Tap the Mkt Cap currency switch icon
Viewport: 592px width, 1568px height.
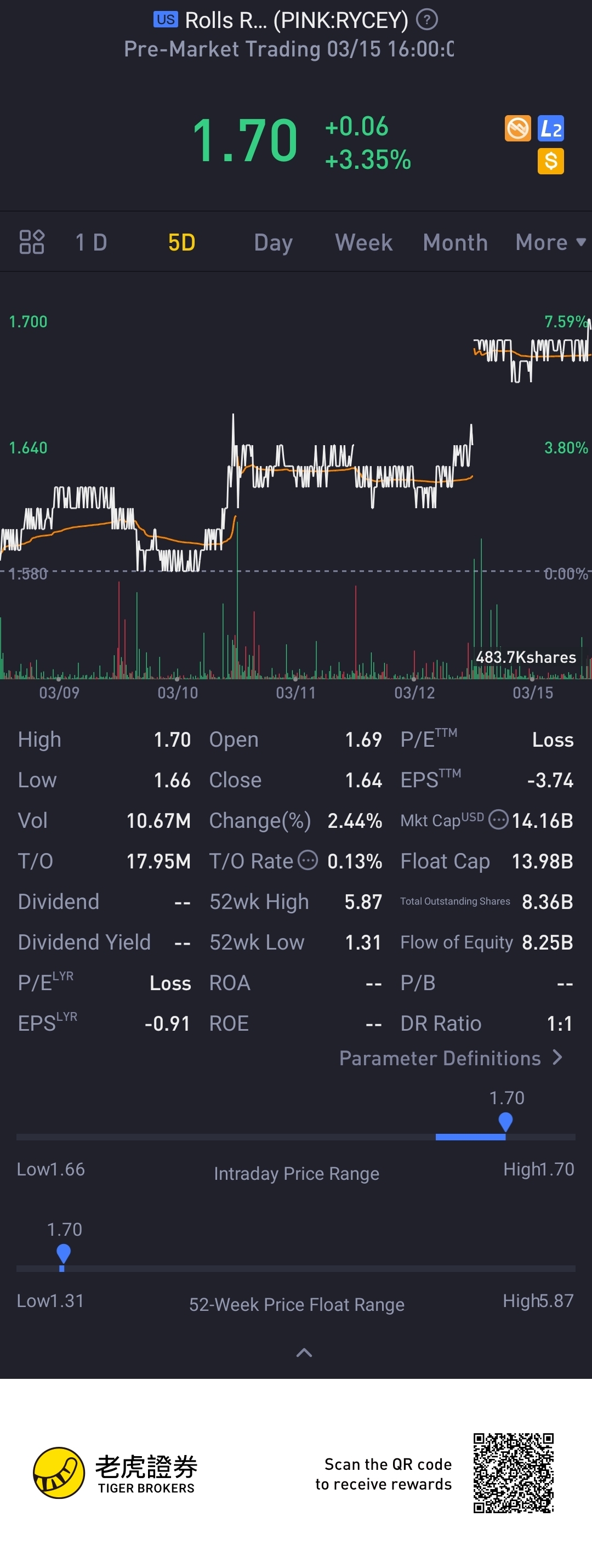pos(498,820)
